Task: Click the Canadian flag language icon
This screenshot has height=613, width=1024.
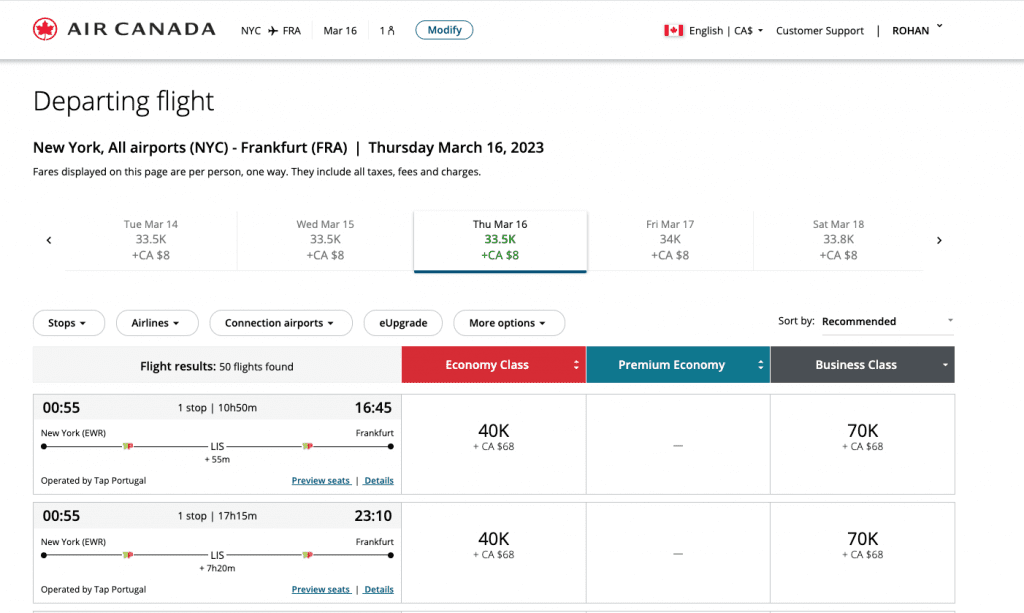Action: click(673, 31)
